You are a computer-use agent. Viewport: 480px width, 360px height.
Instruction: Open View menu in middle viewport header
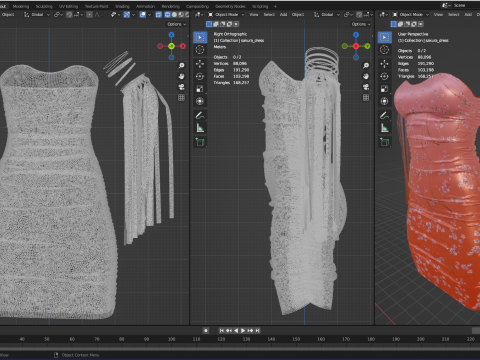pos(254,15)
